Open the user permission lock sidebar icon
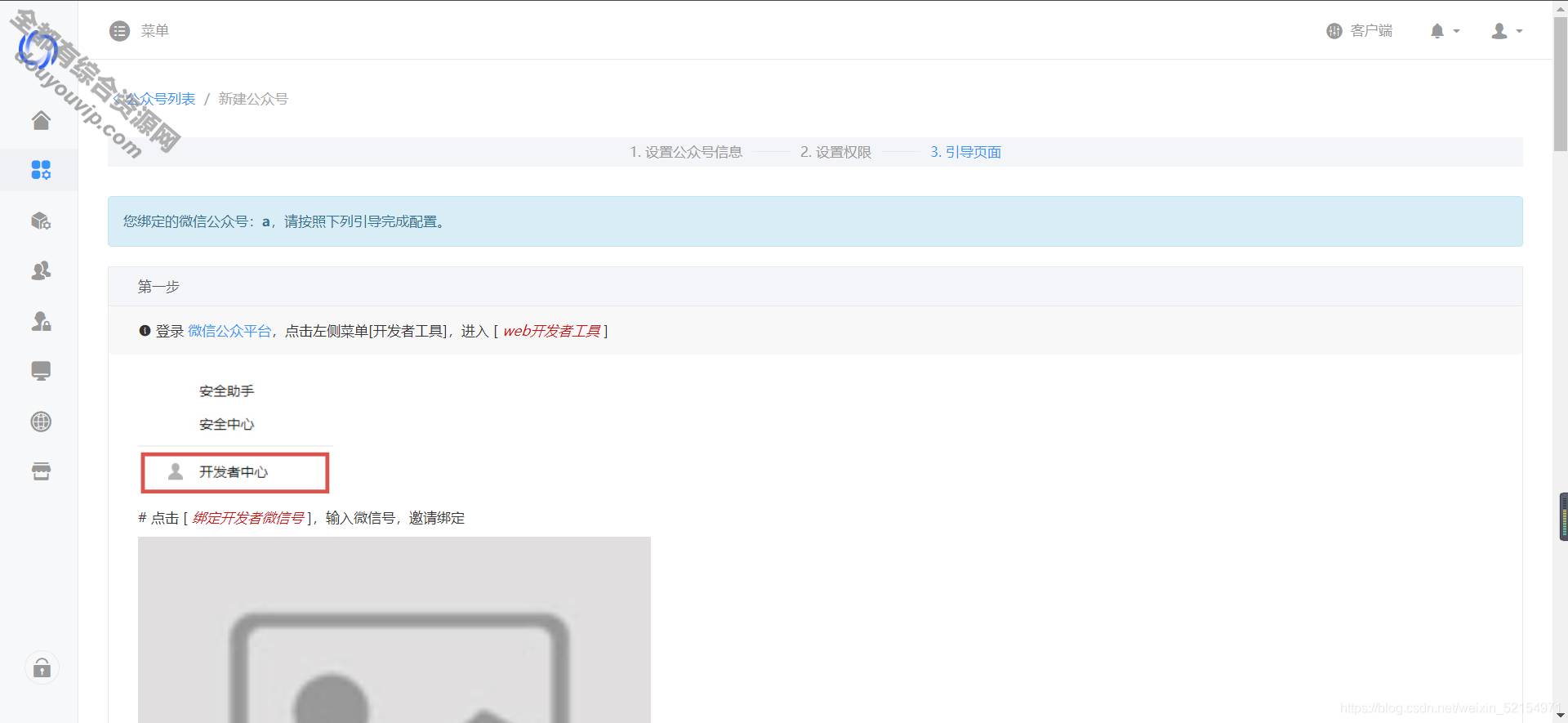 41,321
